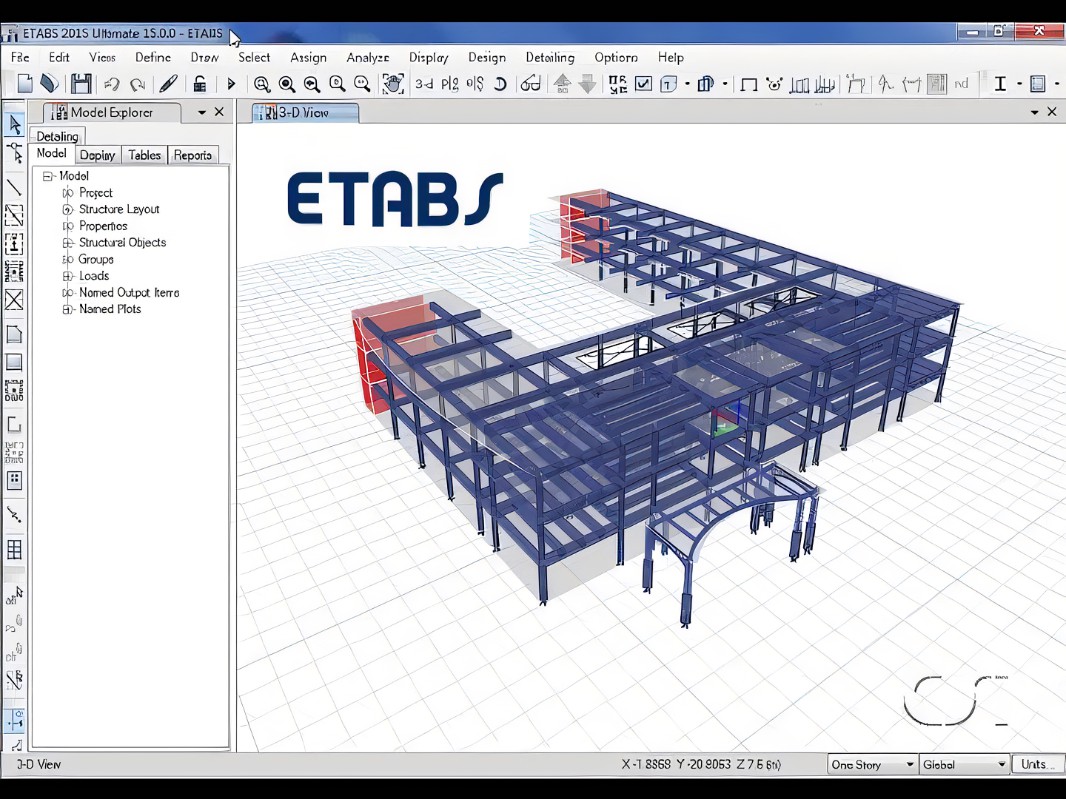The width and height of the screenshot is (1066, 799).
Task: Close the Model Explorer panel
Action: point(219,112)
